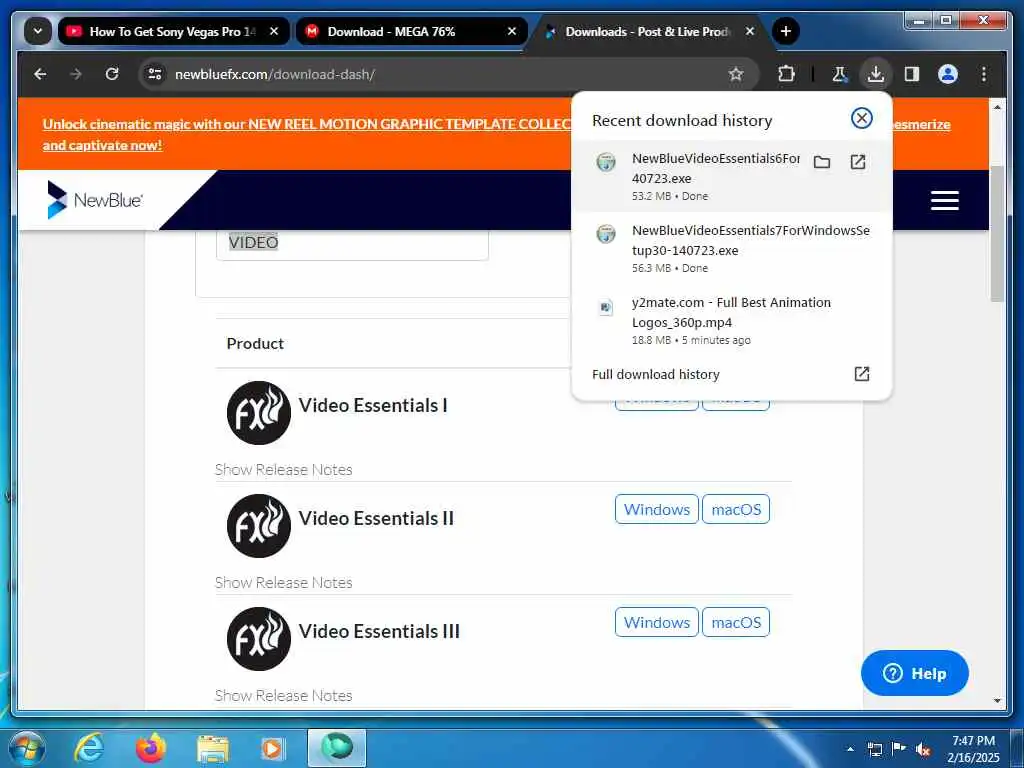The image size is (1024, 768).
Task: Switch to How To Get Sony Vegas Pro tab
Action: (173, 31)
